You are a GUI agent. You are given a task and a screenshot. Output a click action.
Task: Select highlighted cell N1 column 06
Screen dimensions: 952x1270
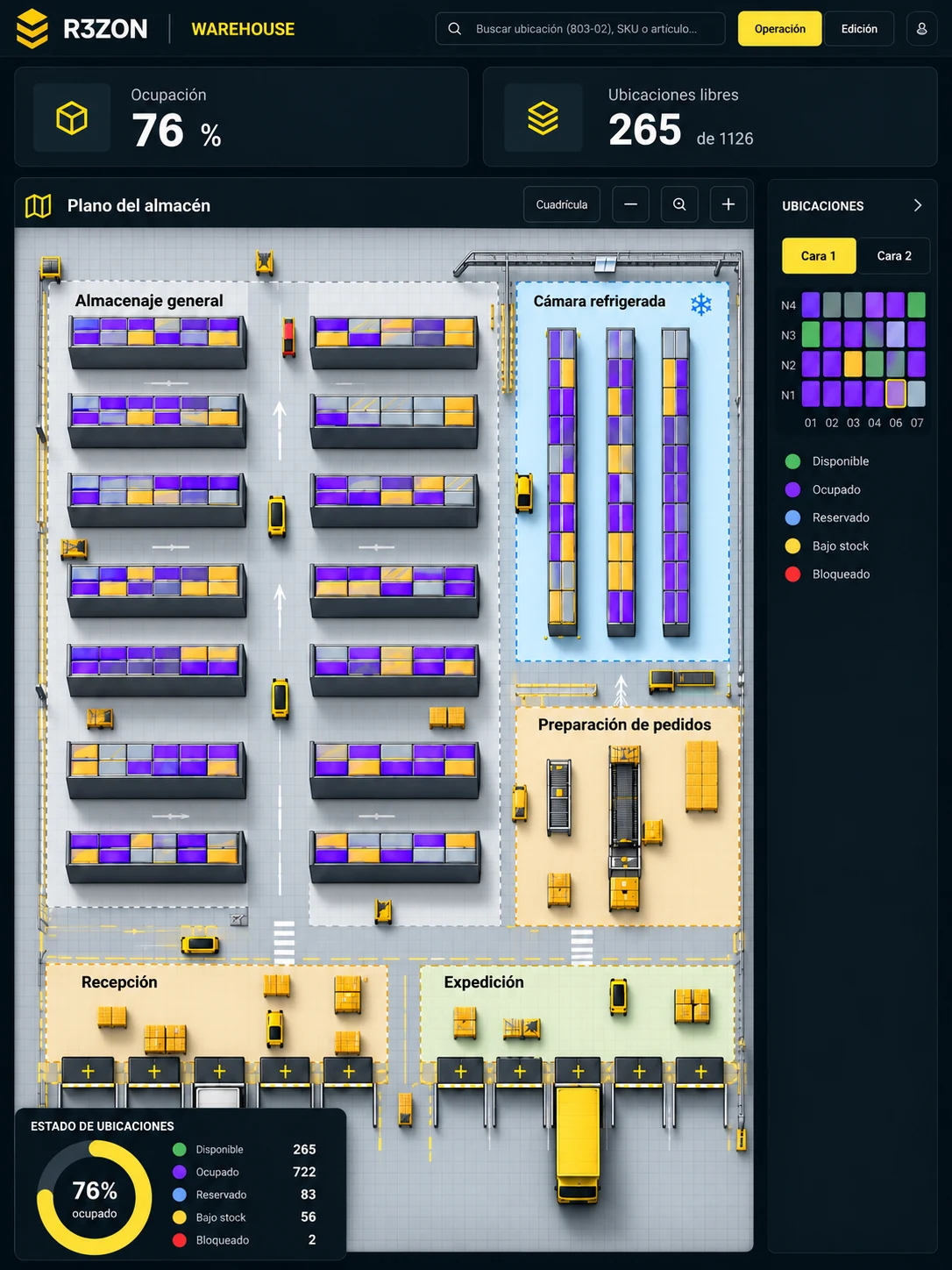point(896,394)
